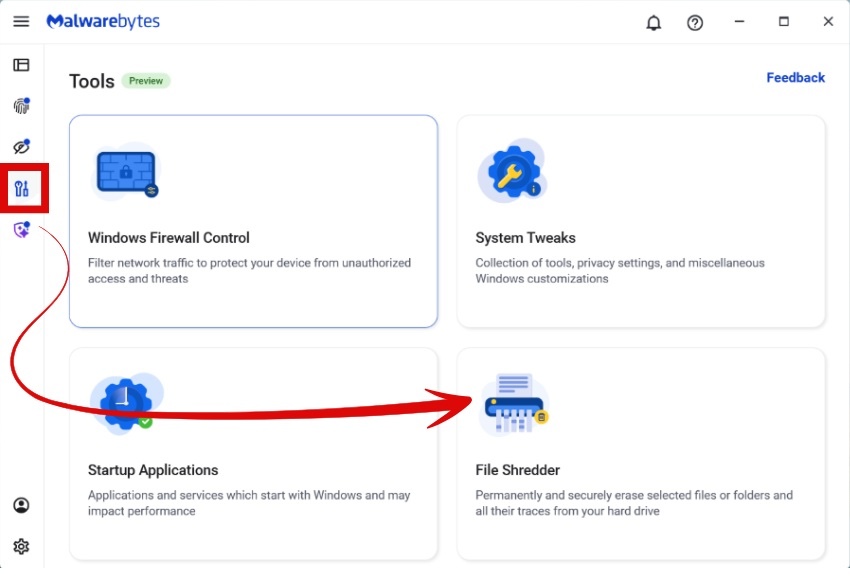Click the notifications bell icon
The width and height of the screenshot is (850, 577).
pyautogui.click(x=654, y=23)
